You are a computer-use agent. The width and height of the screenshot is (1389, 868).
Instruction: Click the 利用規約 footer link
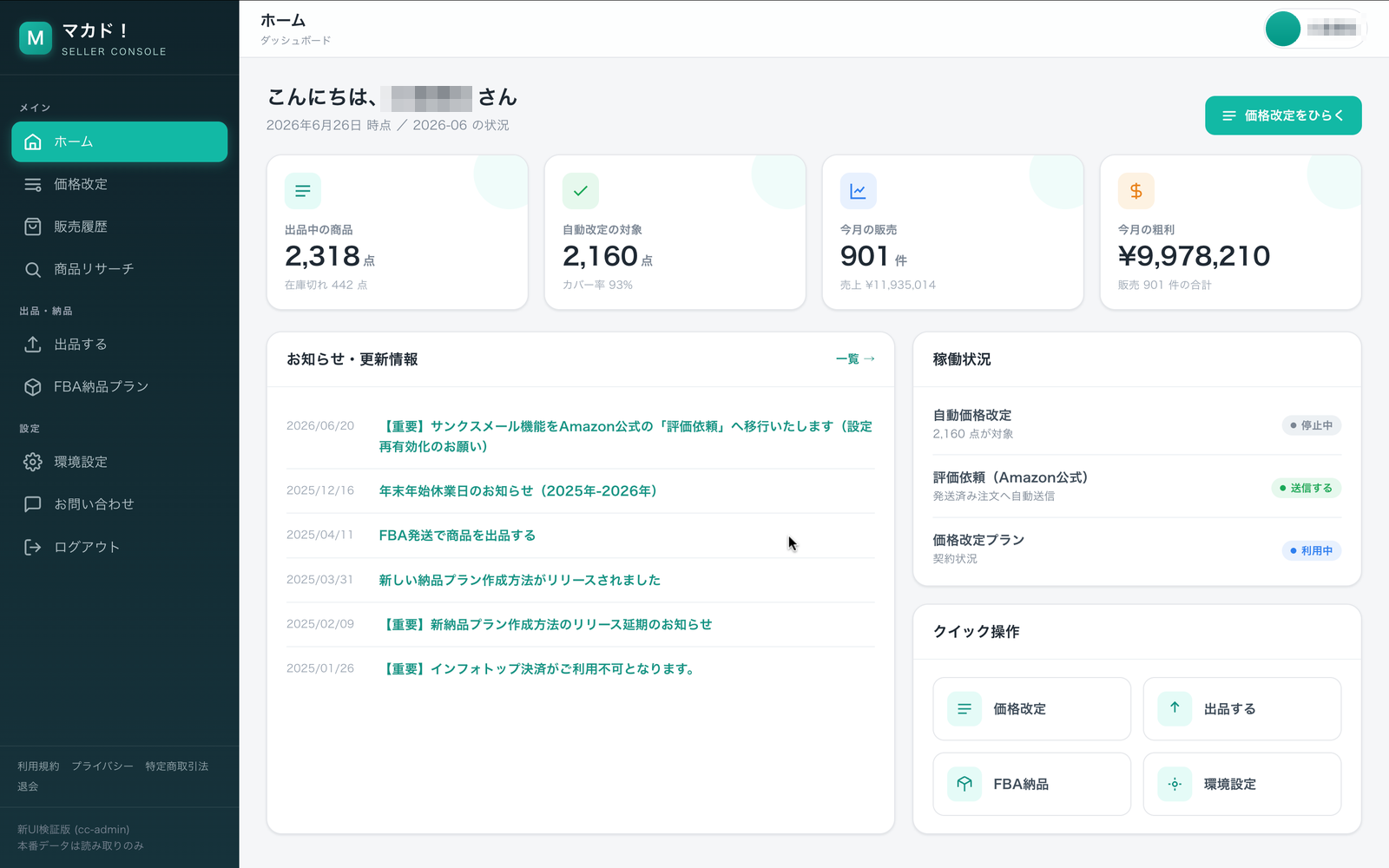[x=38, y=766]
